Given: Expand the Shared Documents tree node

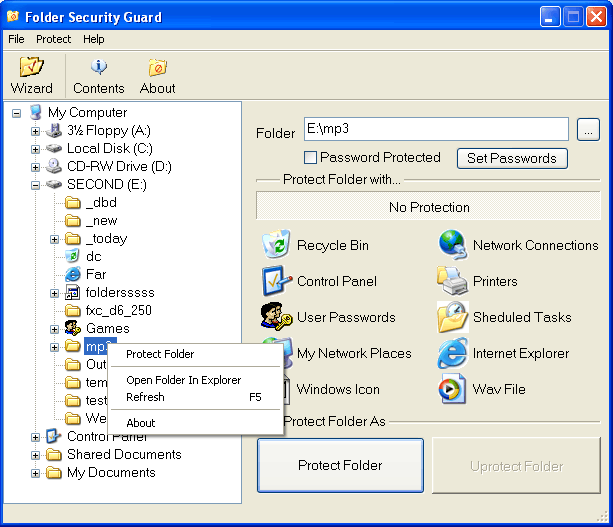Looking at the screenshot, I should (x=36, y=455).
